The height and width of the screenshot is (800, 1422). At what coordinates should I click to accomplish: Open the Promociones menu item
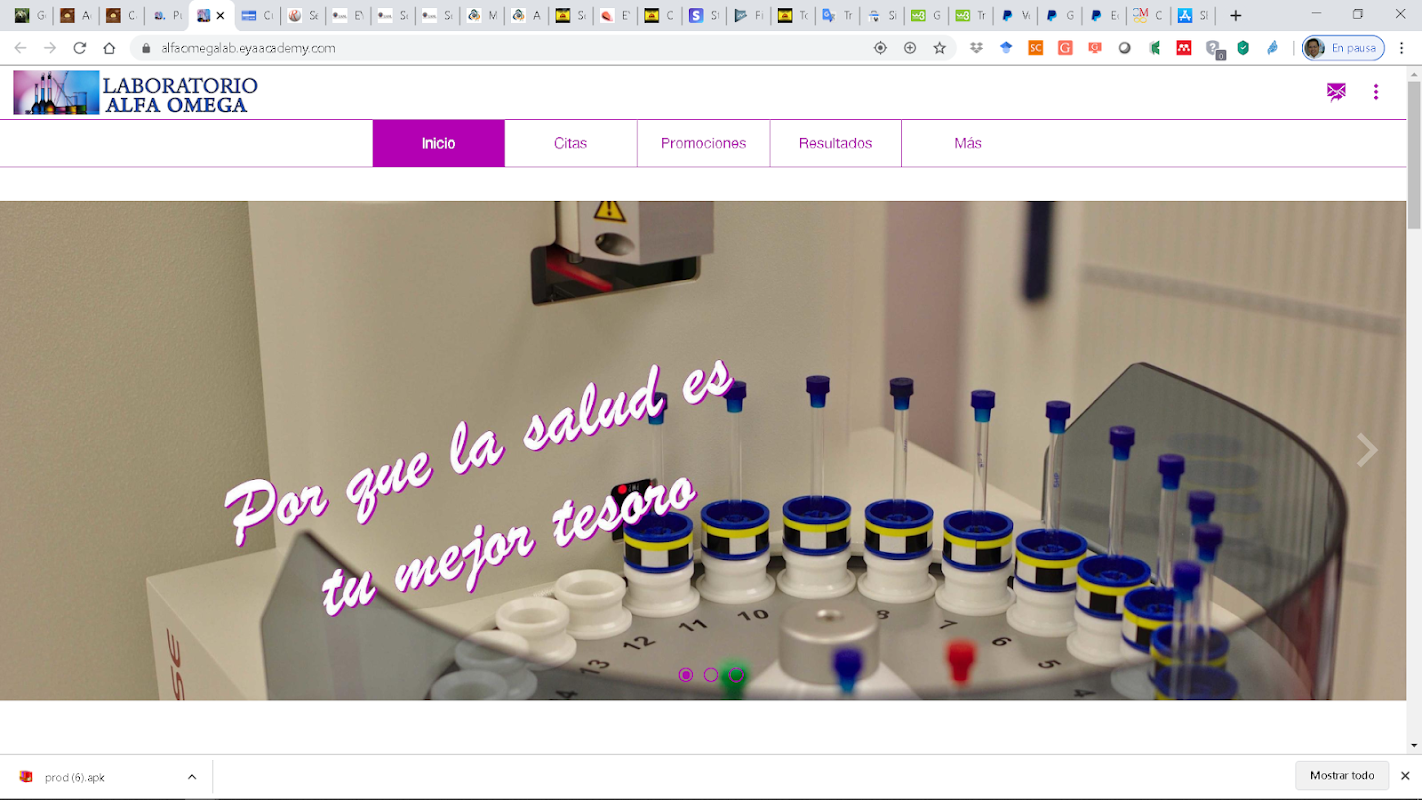[x=703, y=143]
